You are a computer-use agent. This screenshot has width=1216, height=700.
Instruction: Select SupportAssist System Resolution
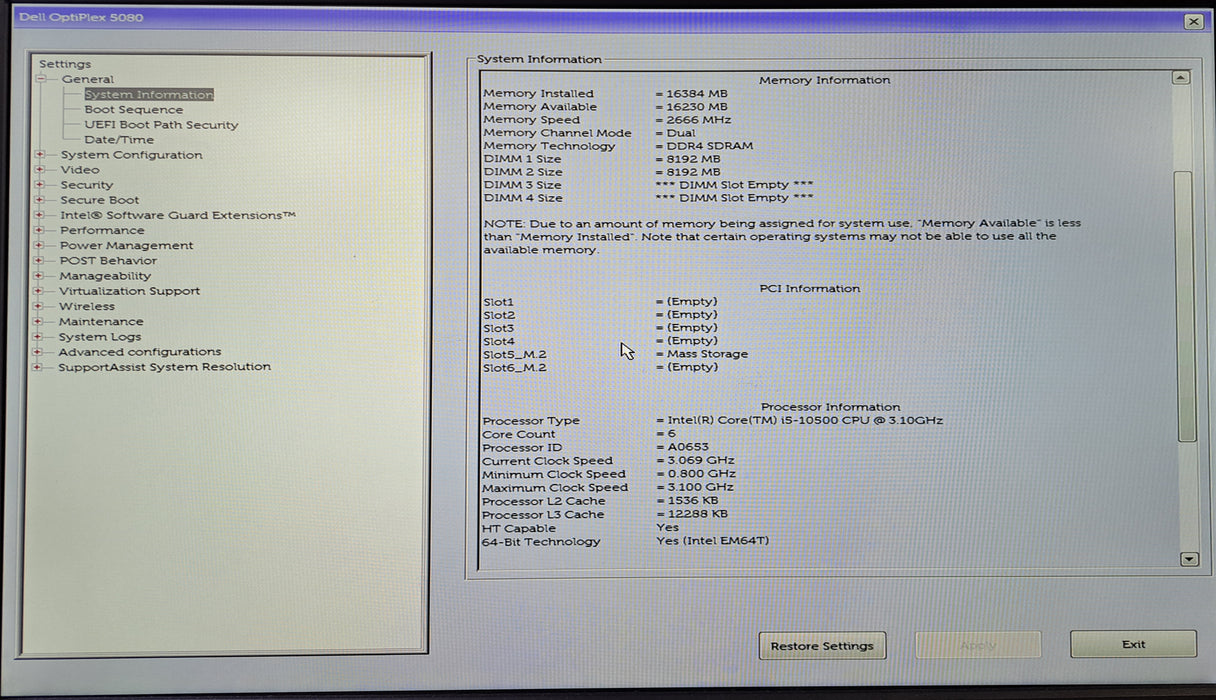(x=164, y=367)
